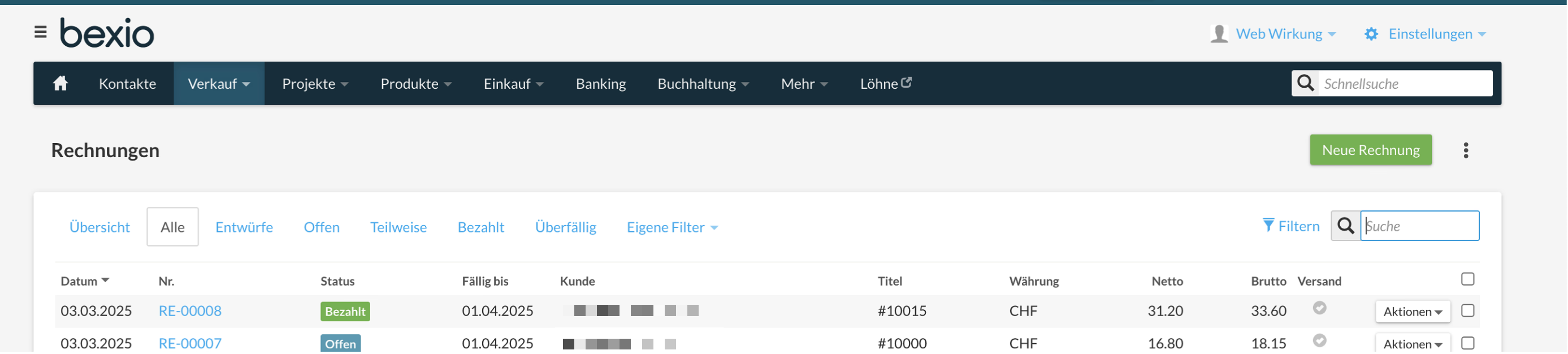Click the Kunde column header

coord(577,282)
